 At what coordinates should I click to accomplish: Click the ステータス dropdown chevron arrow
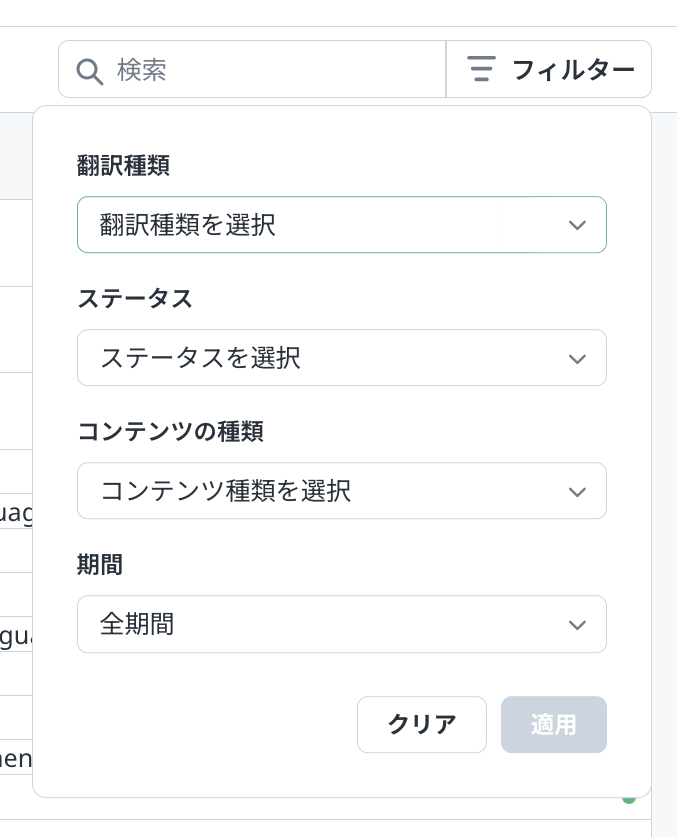(577, 359)
